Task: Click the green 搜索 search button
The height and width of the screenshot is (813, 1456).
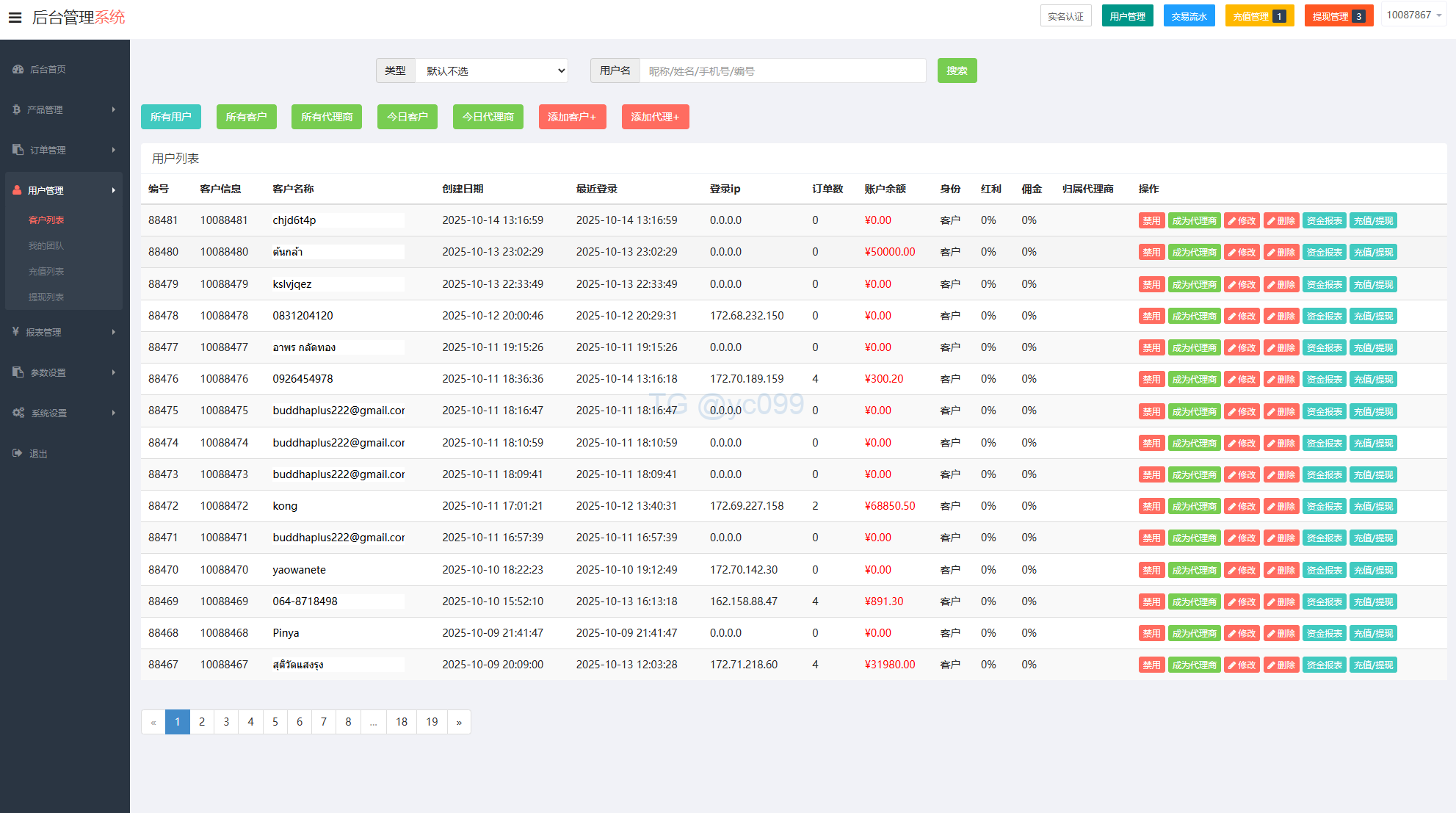Action: coord(957,71)
